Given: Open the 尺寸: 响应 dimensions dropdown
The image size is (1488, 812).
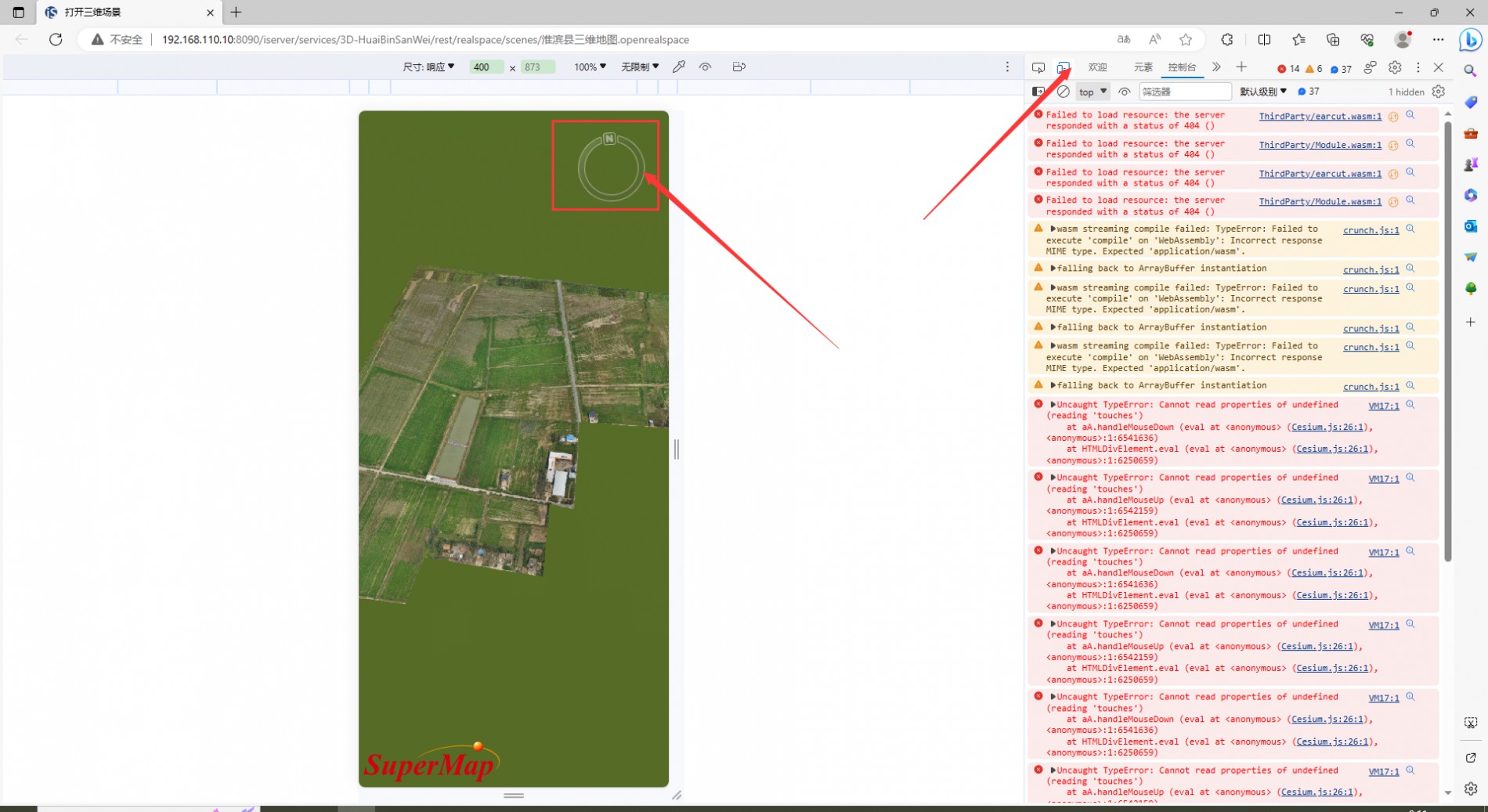Looking at the screenshot, I should pos(428,67).
